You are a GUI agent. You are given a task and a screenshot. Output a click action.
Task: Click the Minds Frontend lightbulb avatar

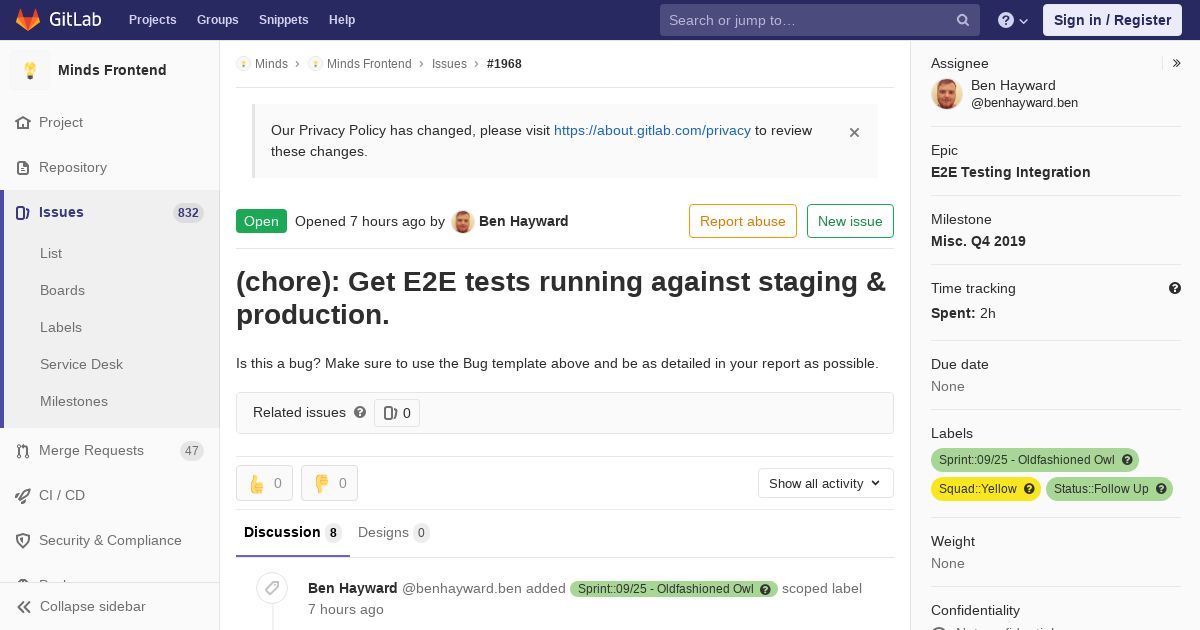pos(30,70)
